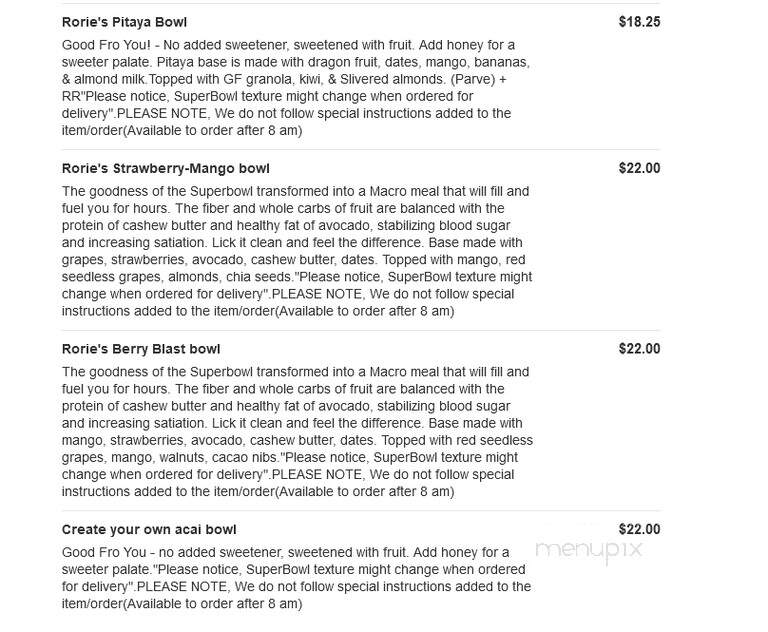Screen dimensions: 768x632
Task: Click divider line below Pitaya Bowl section
Action: coord(360,149)
